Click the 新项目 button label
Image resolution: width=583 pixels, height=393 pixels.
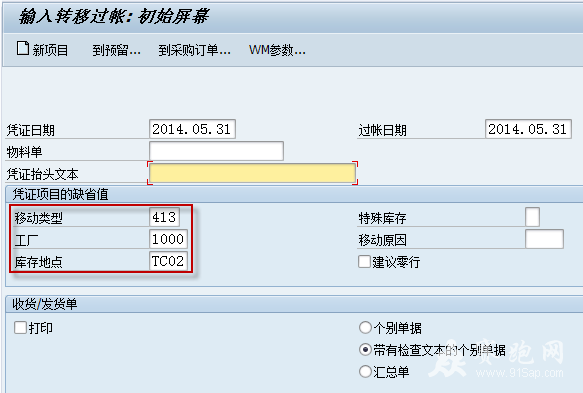(50, 50)
